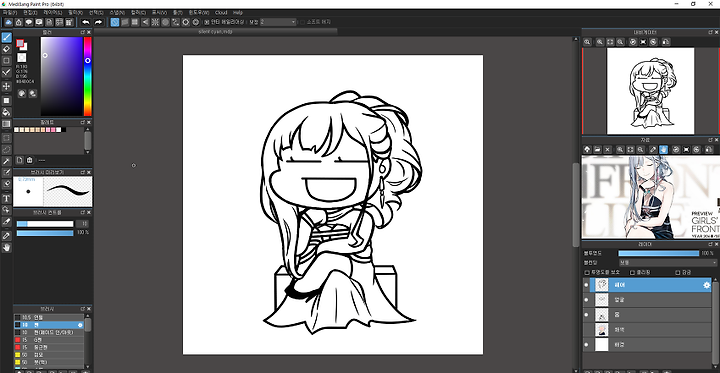Select the 10.5 연필 brush in brush list
The height and width of the screenshot is (373, 720).
(49, 317)
